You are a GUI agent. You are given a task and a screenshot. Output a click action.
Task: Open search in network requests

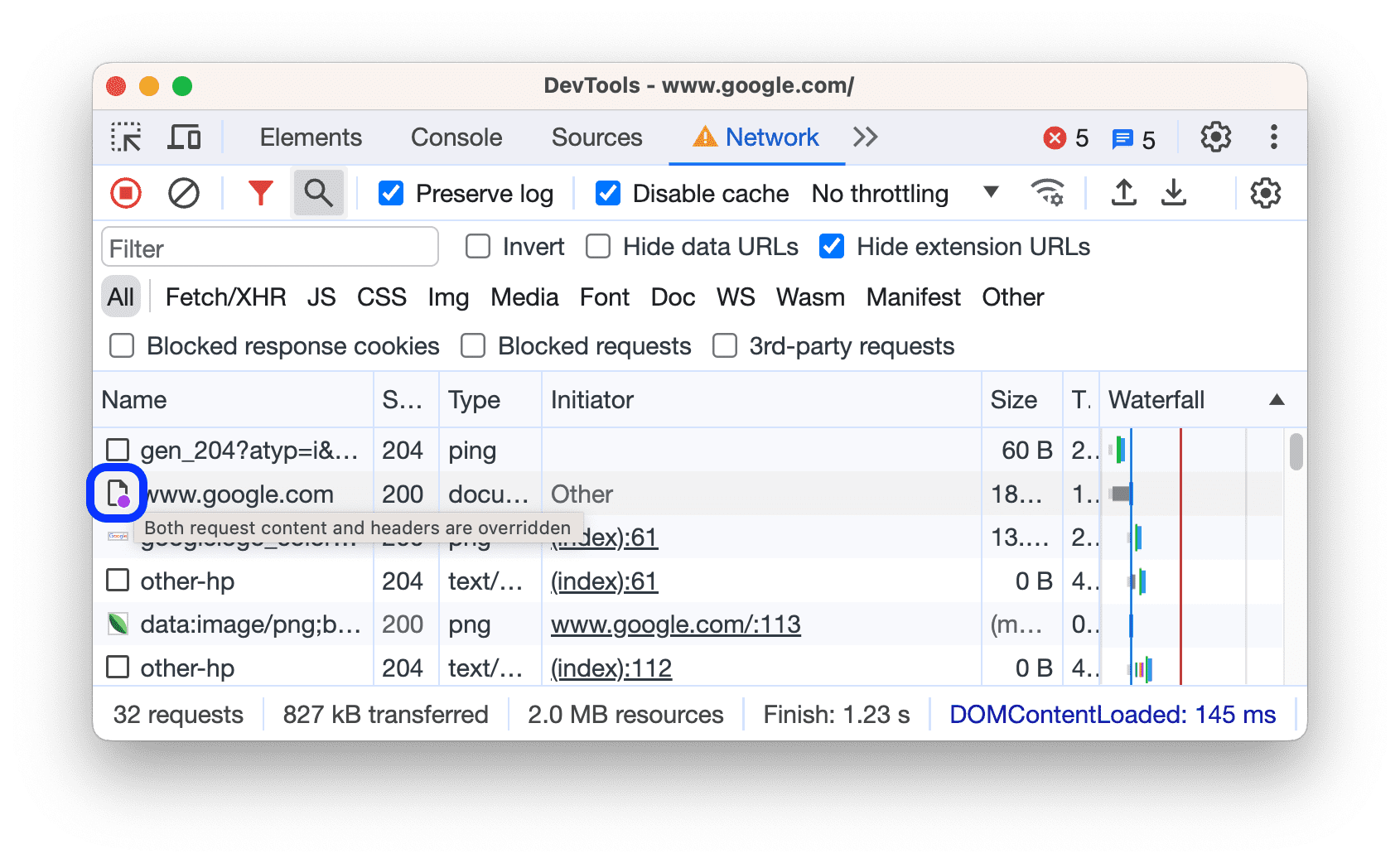(318, 192)
